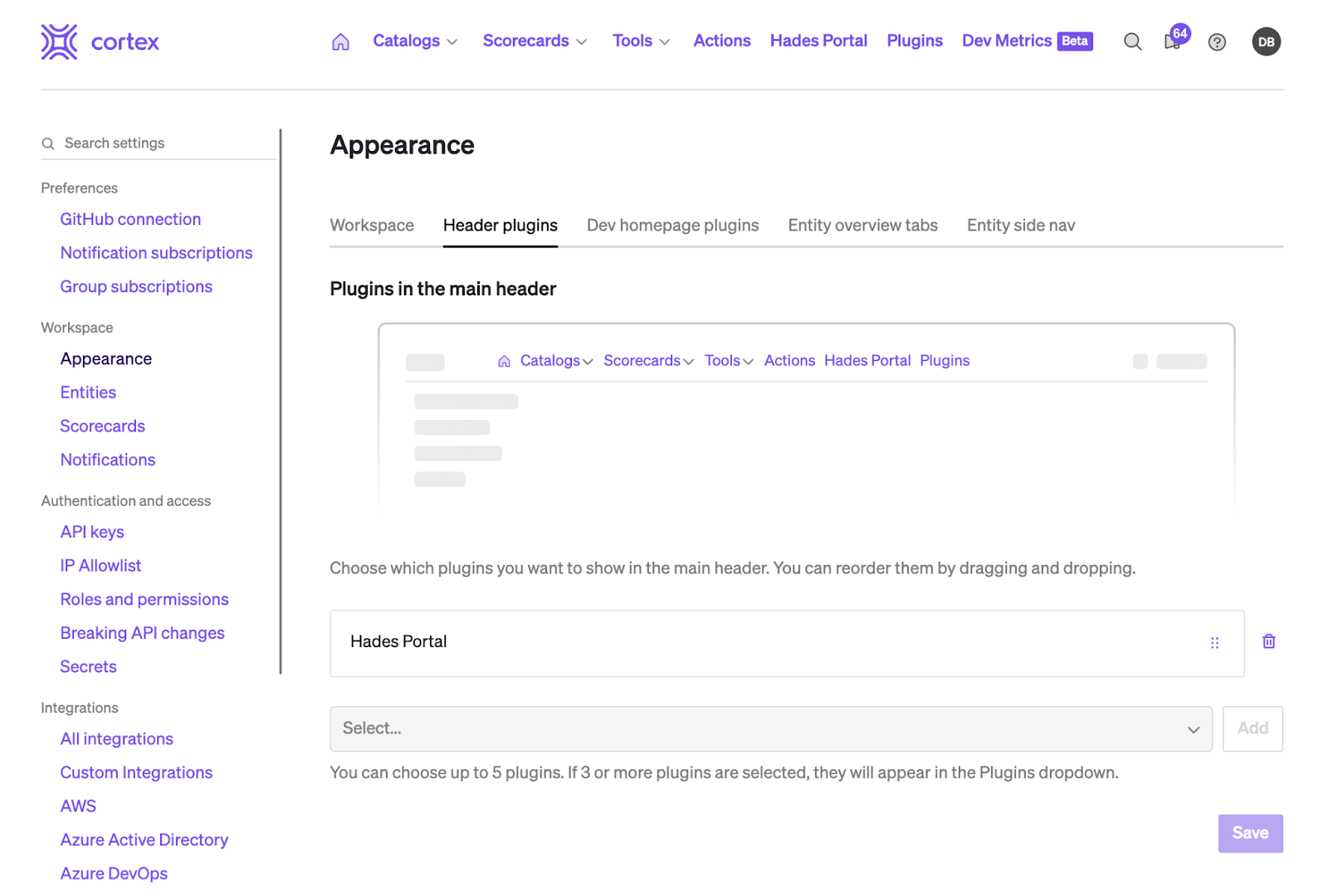Click Hades Portal in the header preview
This screenshot has width=1328, height=896.
867,361
